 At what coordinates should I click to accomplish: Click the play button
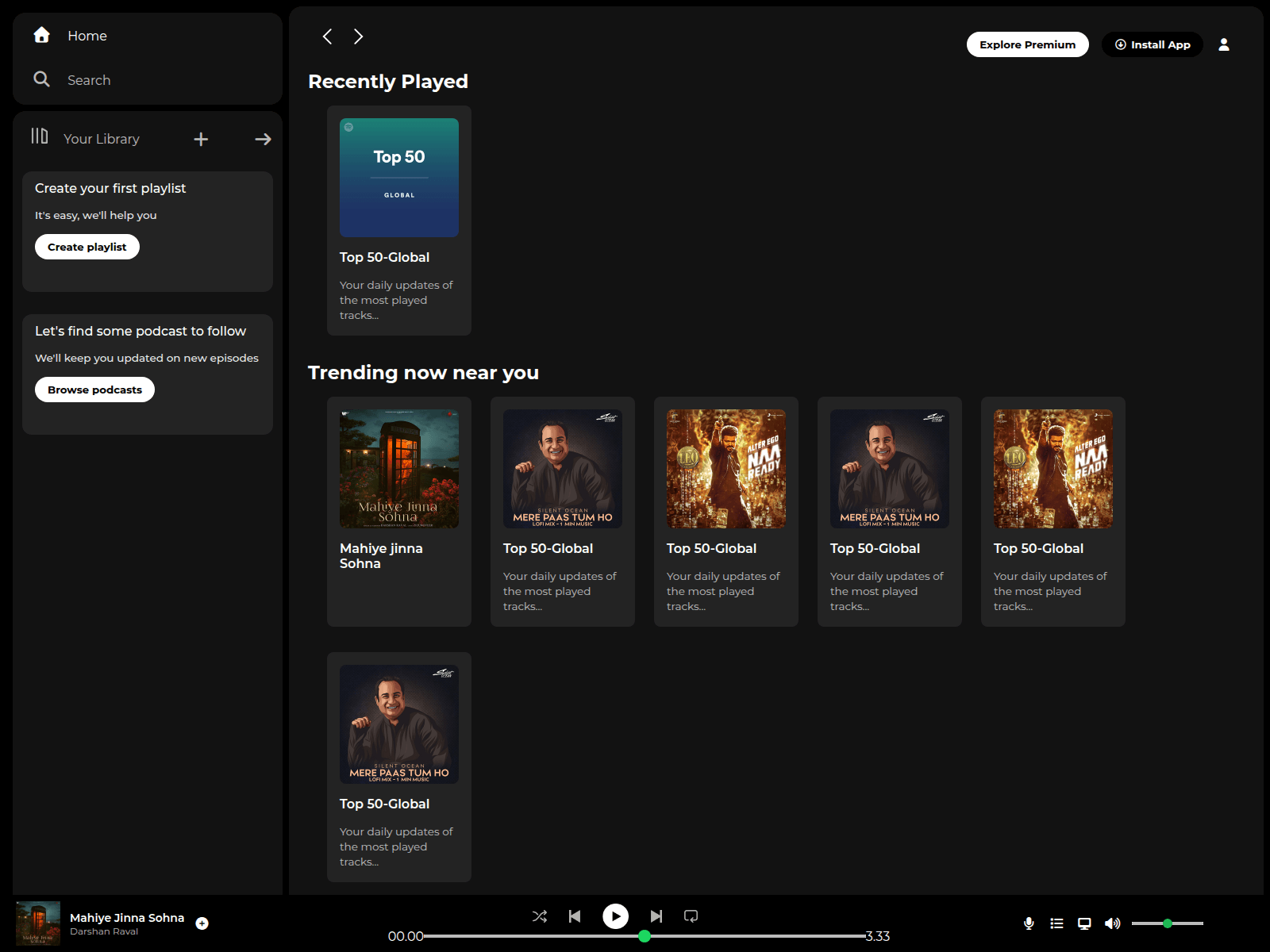(615, 916)
